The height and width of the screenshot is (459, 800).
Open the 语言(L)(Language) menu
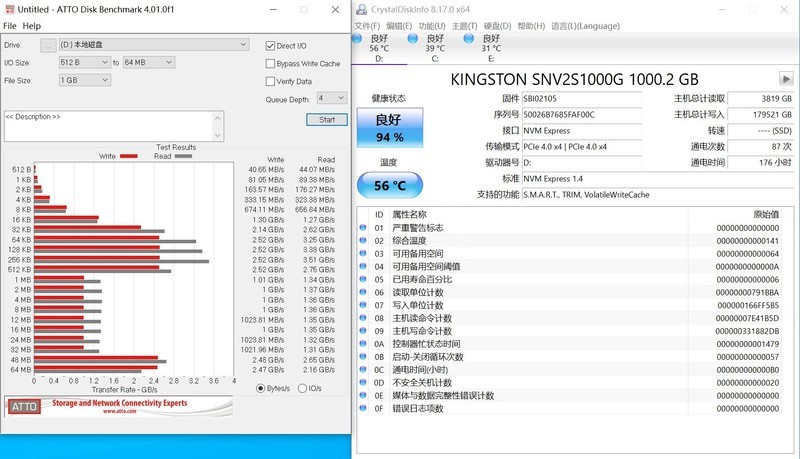[x=586, y=26]
